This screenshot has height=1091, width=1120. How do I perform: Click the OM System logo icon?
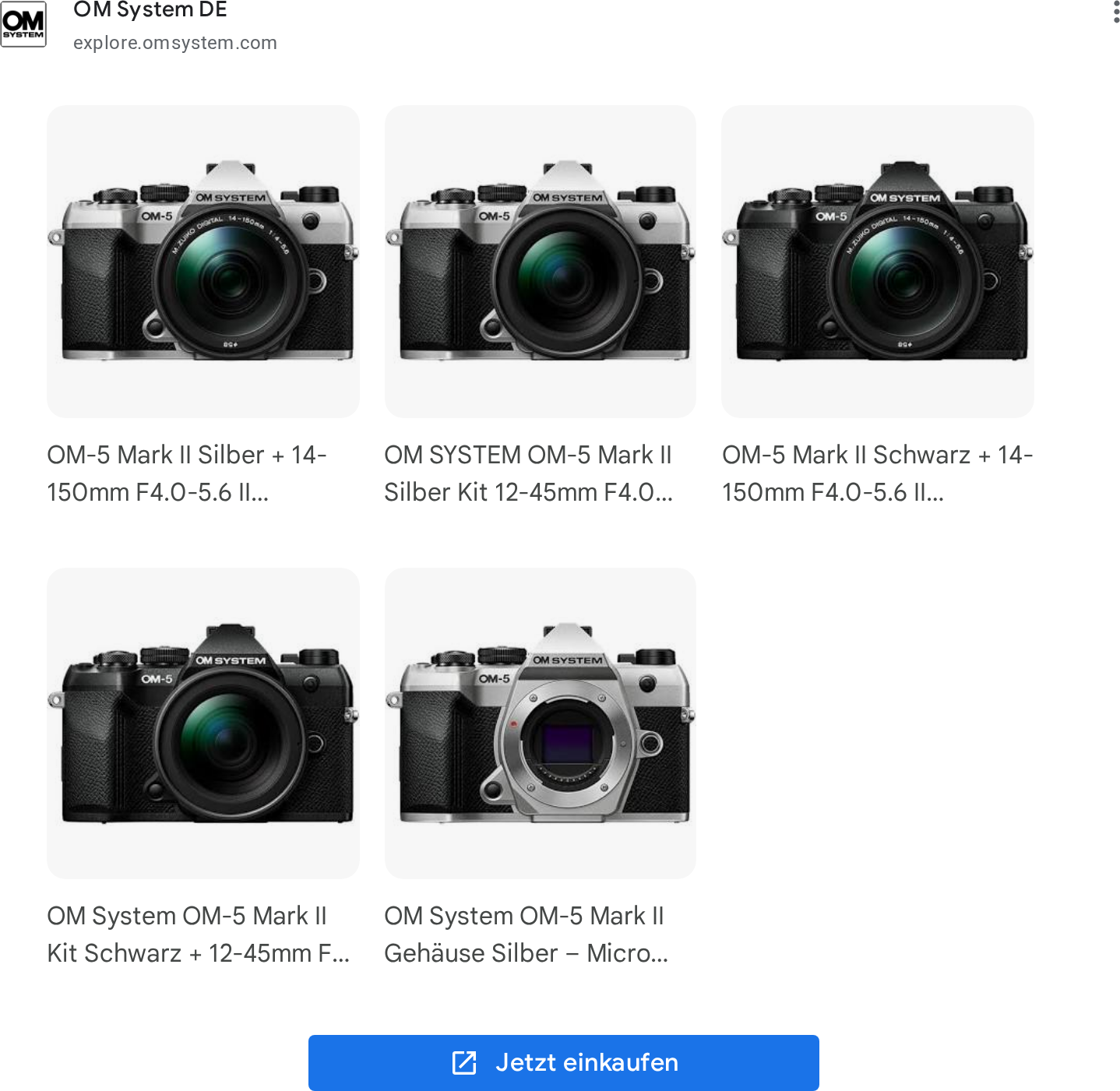[x=23, y=24]
